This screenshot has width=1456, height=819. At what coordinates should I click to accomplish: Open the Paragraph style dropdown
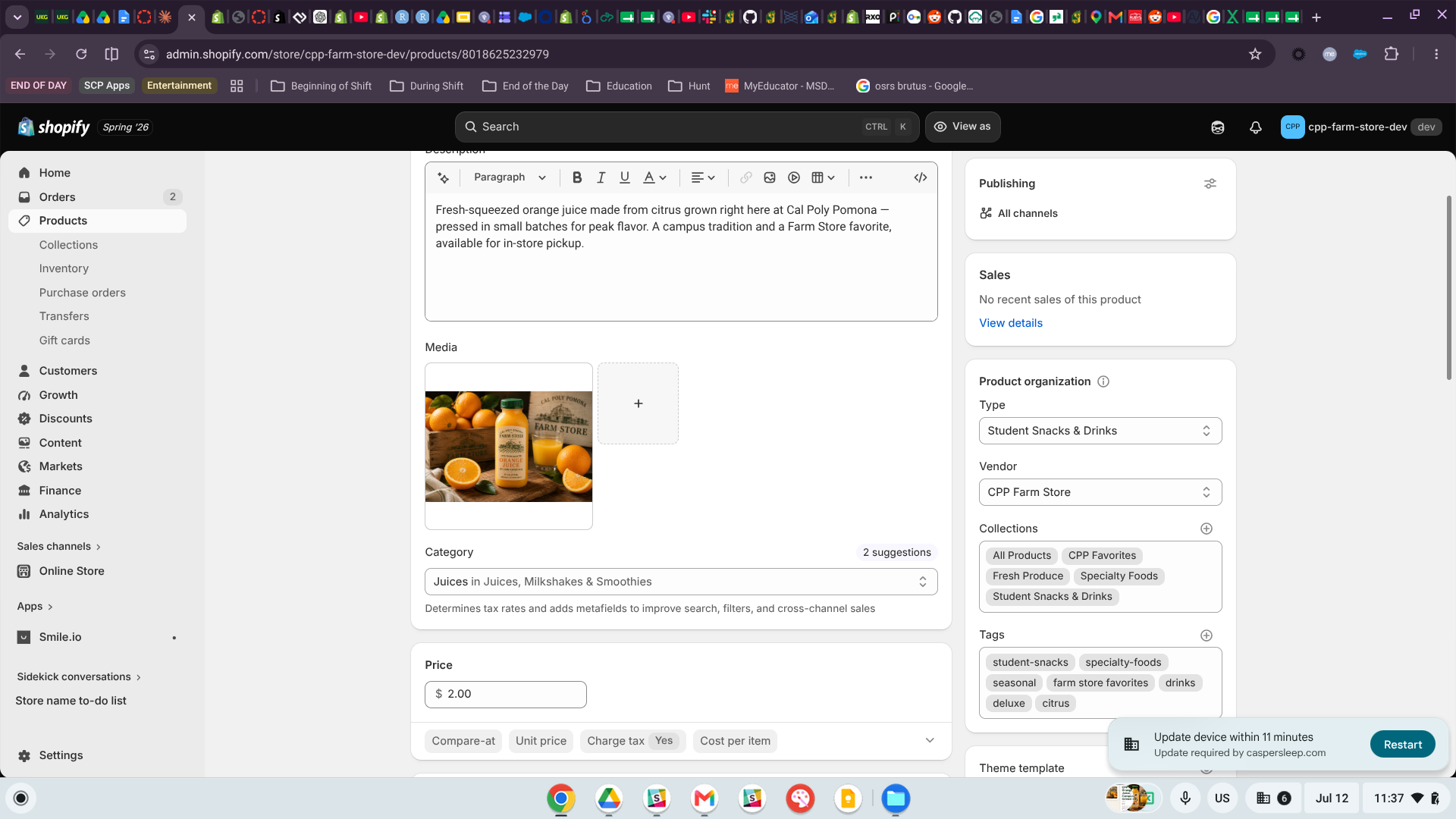510,177
